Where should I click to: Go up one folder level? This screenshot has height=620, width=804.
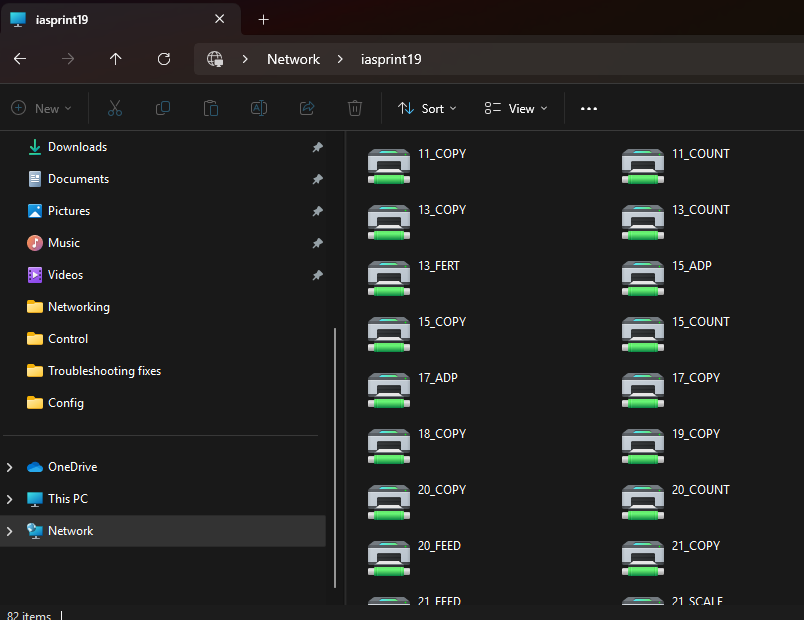click(x=115, y=59)
